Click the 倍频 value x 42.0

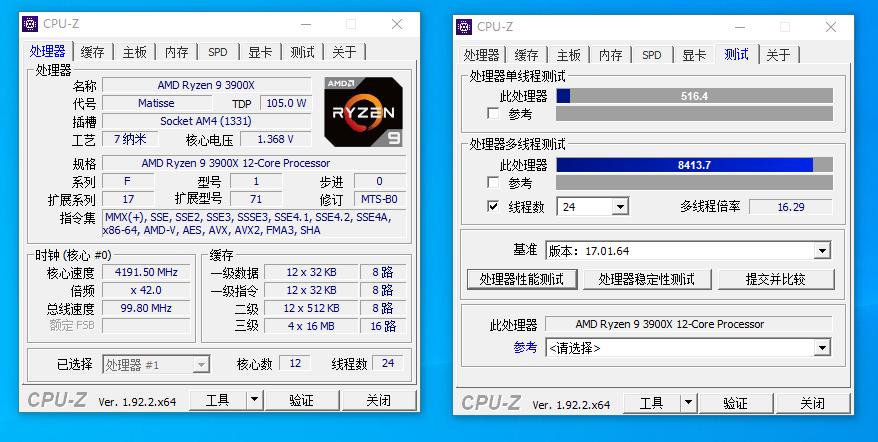point(146,290)
